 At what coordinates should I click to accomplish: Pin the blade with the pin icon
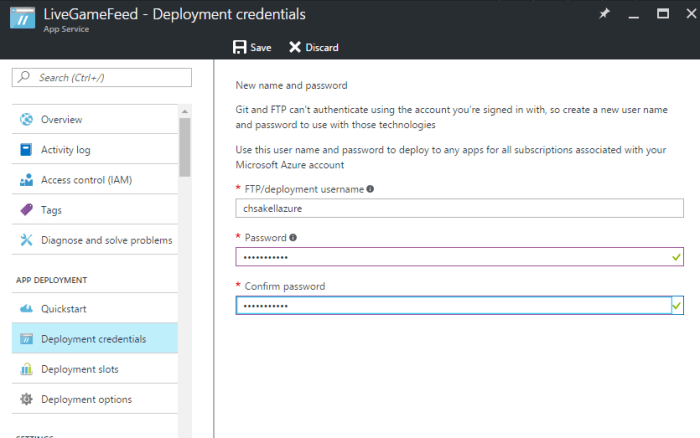pyautogui.click(x=604, y=13)
